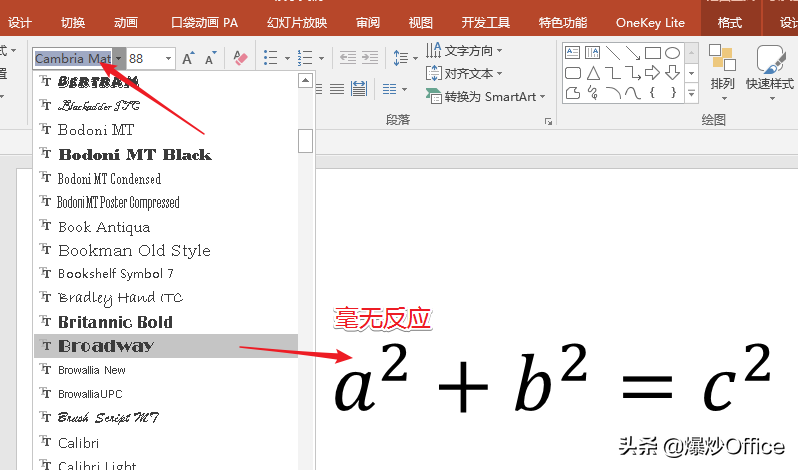Switch to the 动画 animations tab
This screenshot has width=798, height=470.
tap(126, 23)
